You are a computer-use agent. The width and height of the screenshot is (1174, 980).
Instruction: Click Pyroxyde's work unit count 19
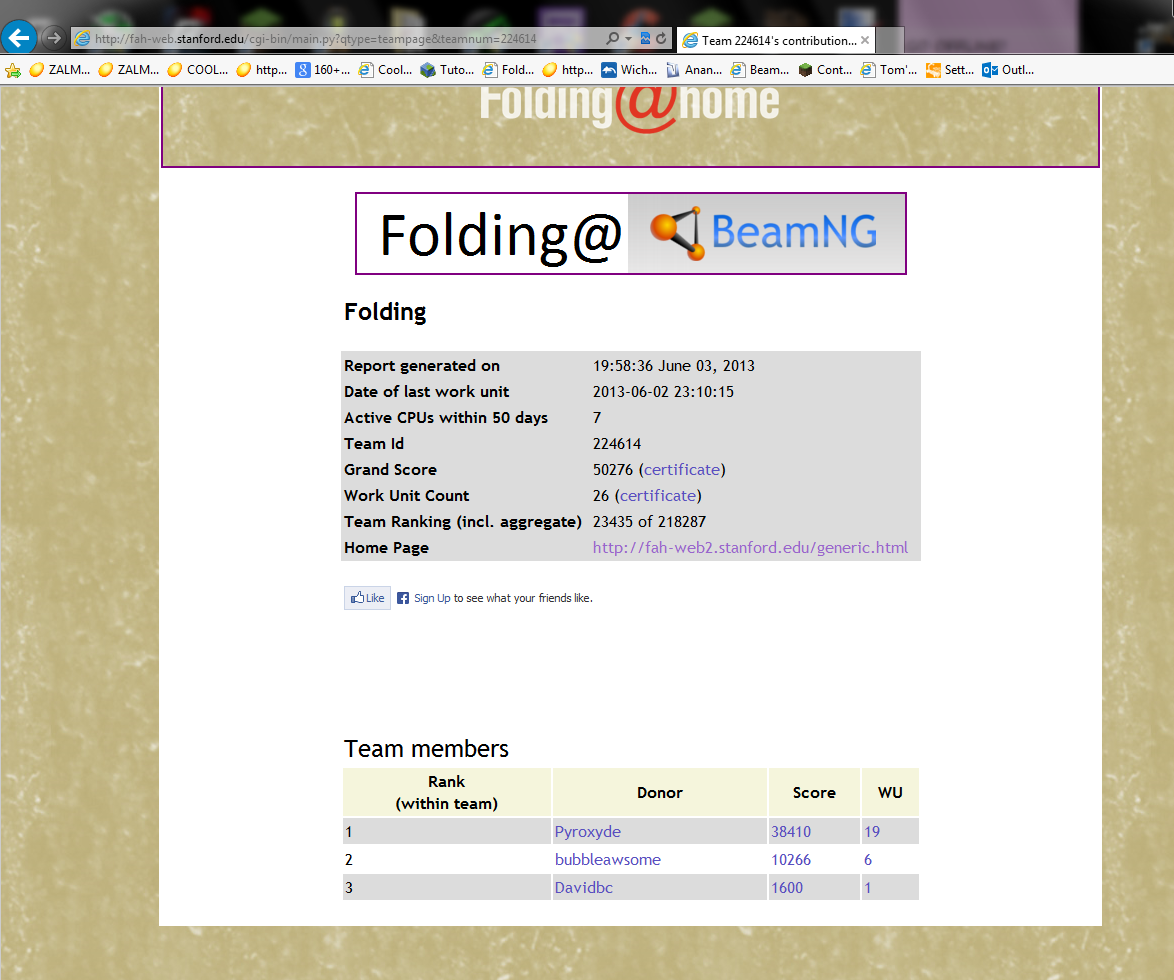pos(872,831)
